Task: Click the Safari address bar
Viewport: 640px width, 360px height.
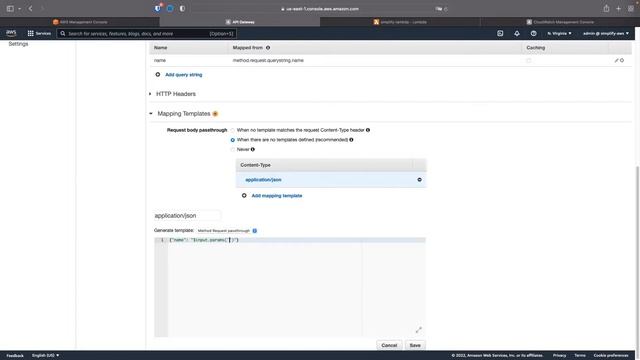Action: 320,9
